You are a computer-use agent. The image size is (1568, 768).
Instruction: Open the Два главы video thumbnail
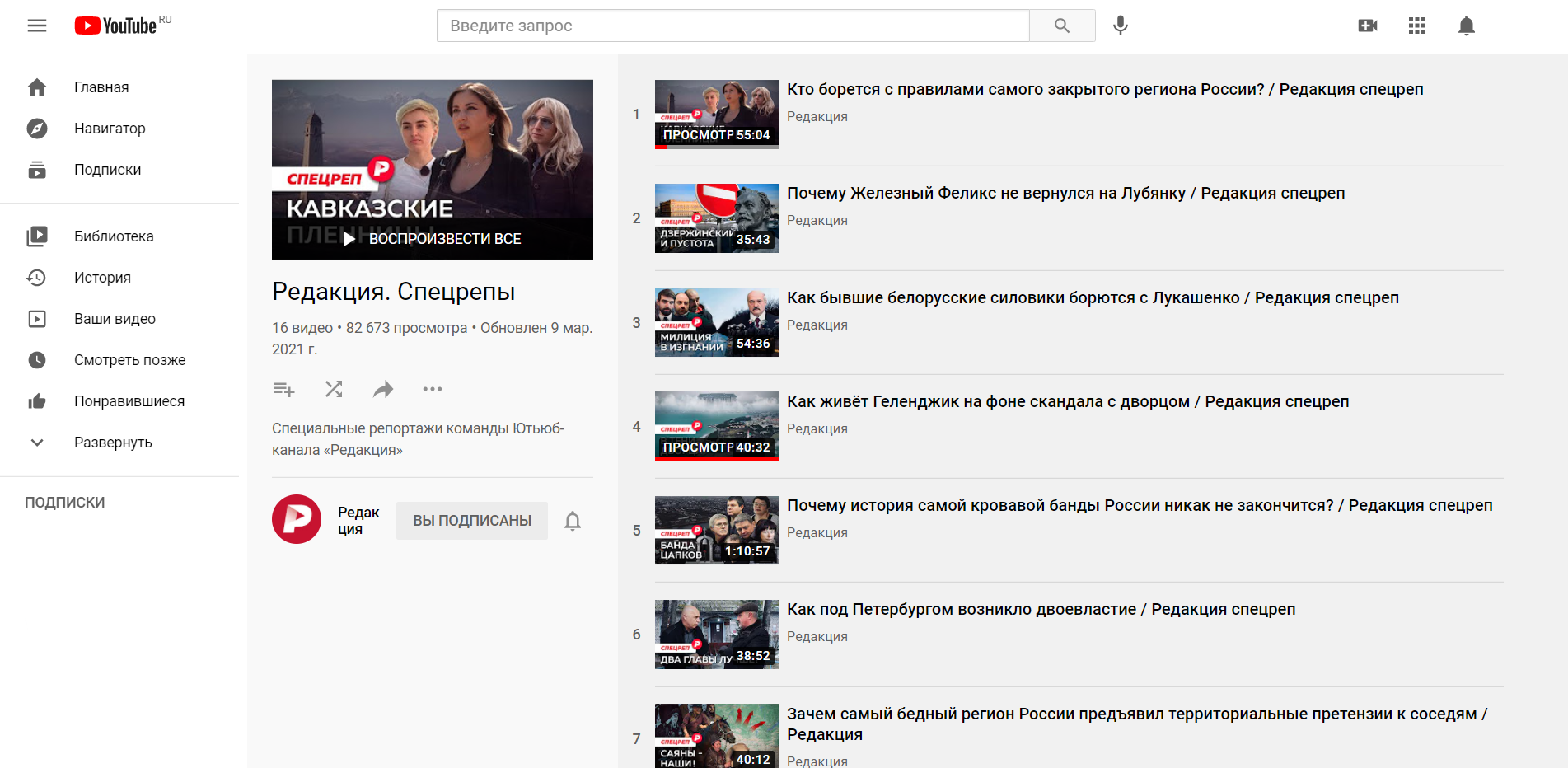coord(717,635)
